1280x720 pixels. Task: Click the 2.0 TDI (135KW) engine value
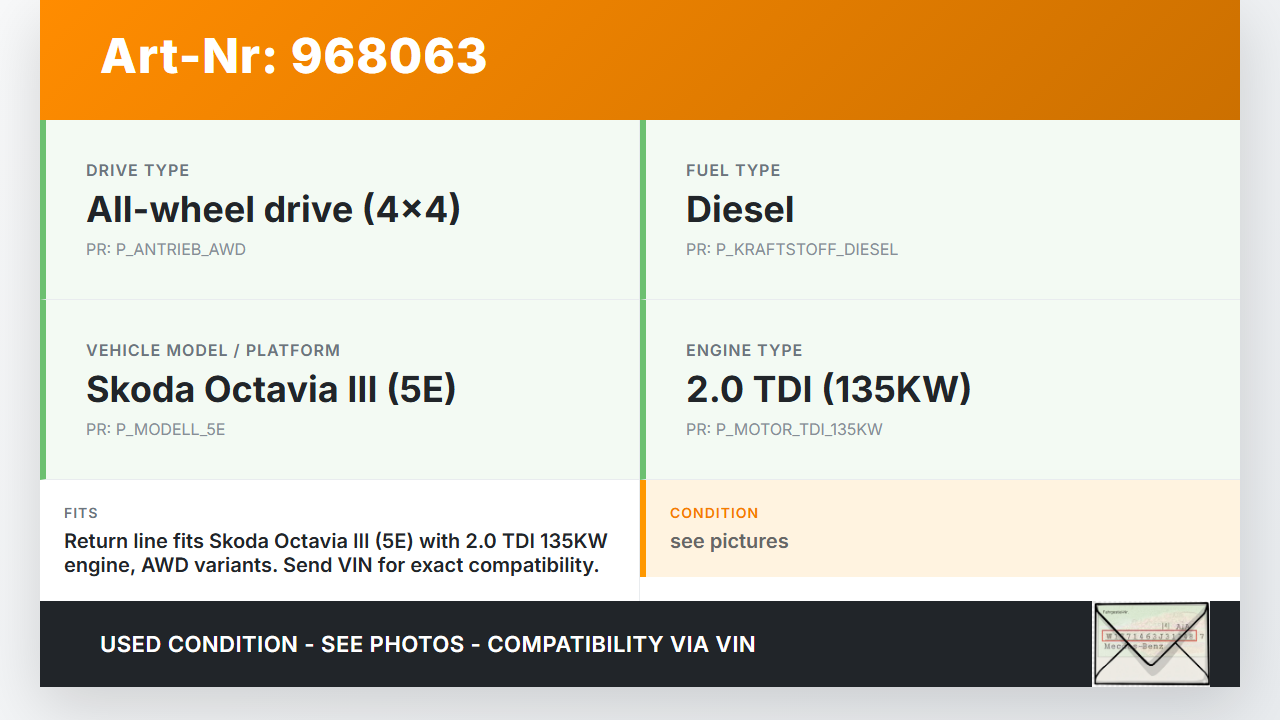(x=828, y=389)
